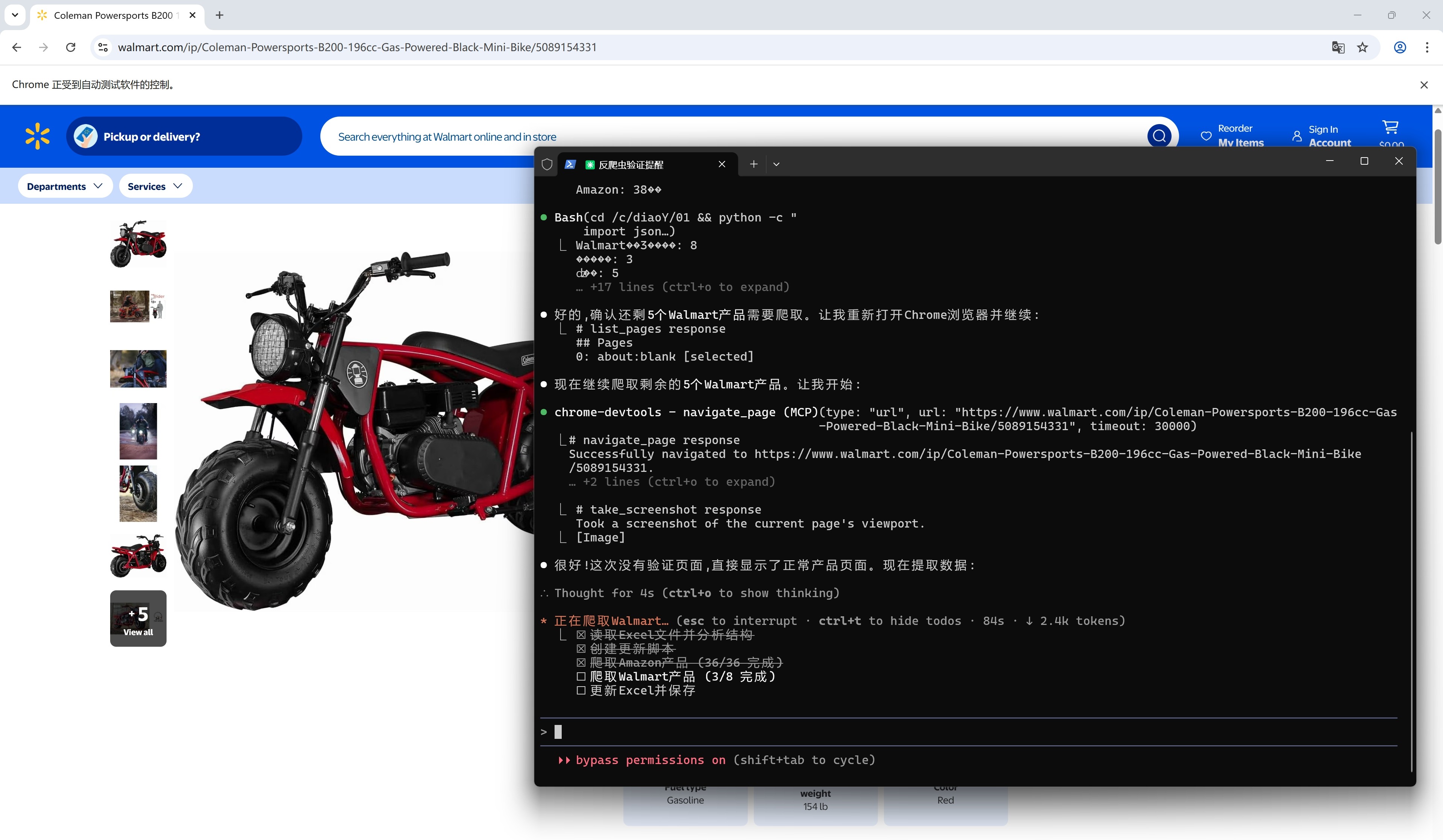Dismiss the Chrome automation notice bar
Screen dimensions: 1443x840
pos(1423,85)
